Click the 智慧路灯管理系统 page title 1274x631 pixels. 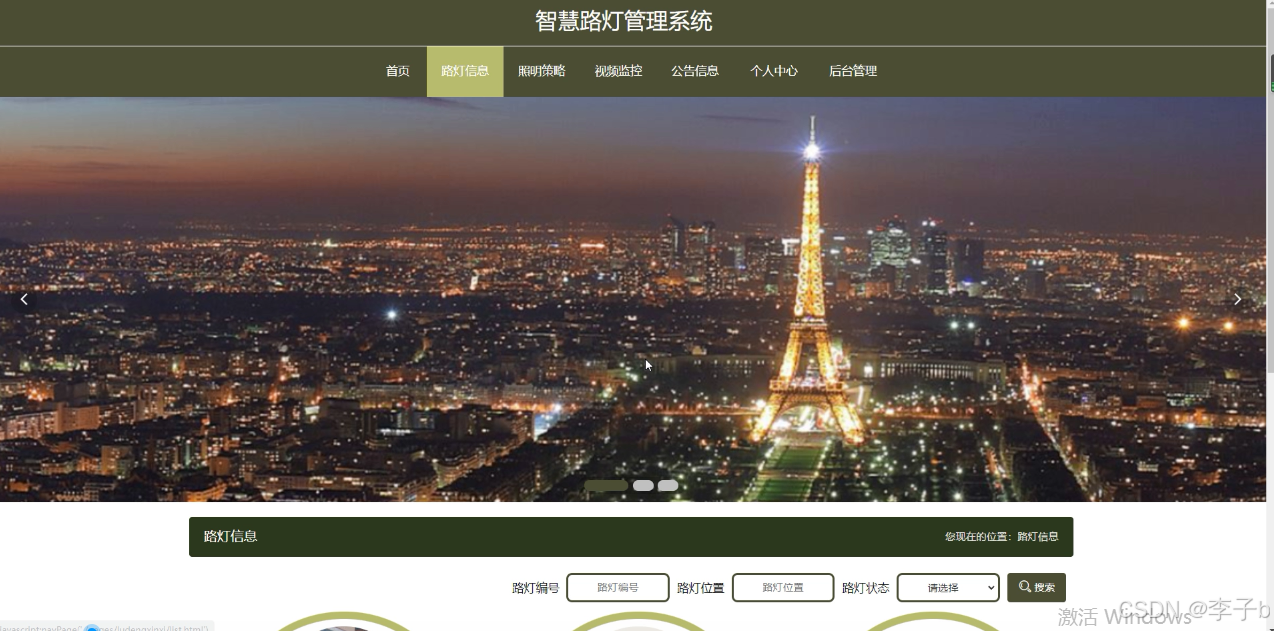click(x=622, y=21)
